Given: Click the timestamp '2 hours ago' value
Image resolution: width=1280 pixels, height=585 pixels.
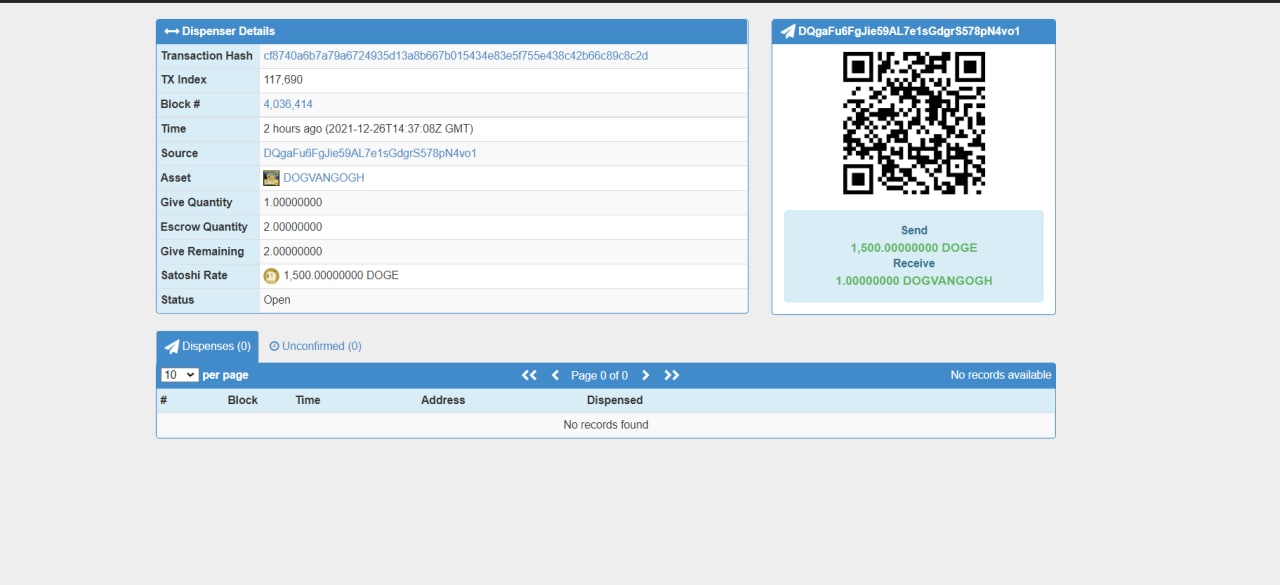Looking at the screenshot, I should click(x=368, y=129).
